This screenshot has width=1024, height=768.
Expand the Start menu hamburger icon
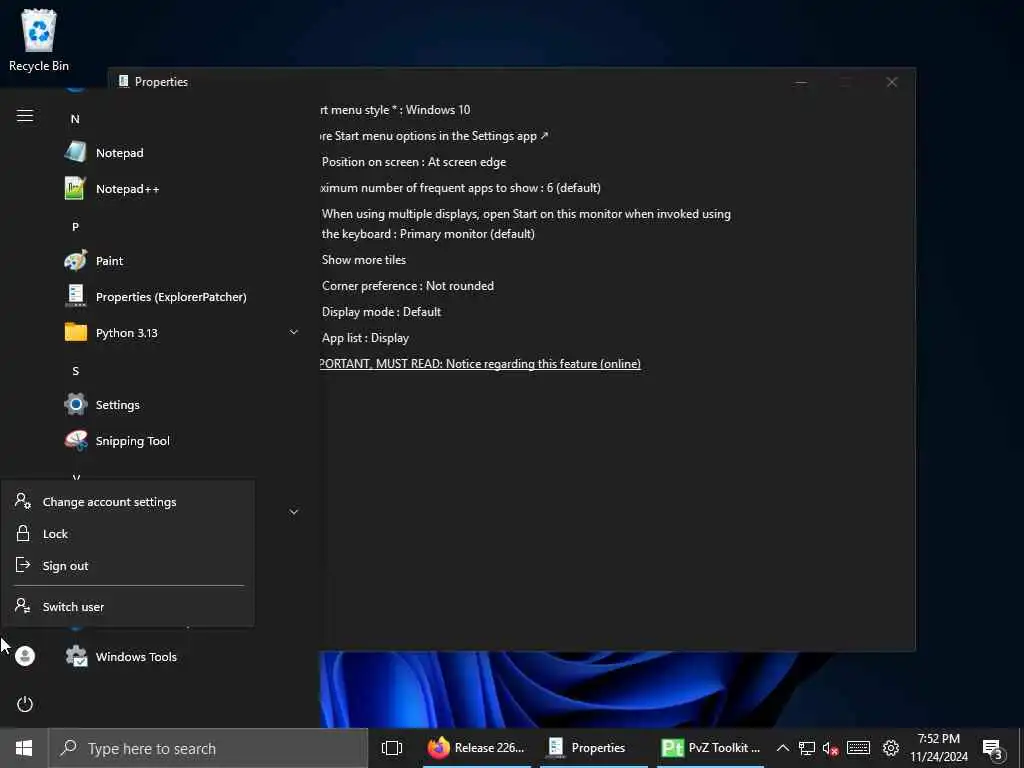25,116
